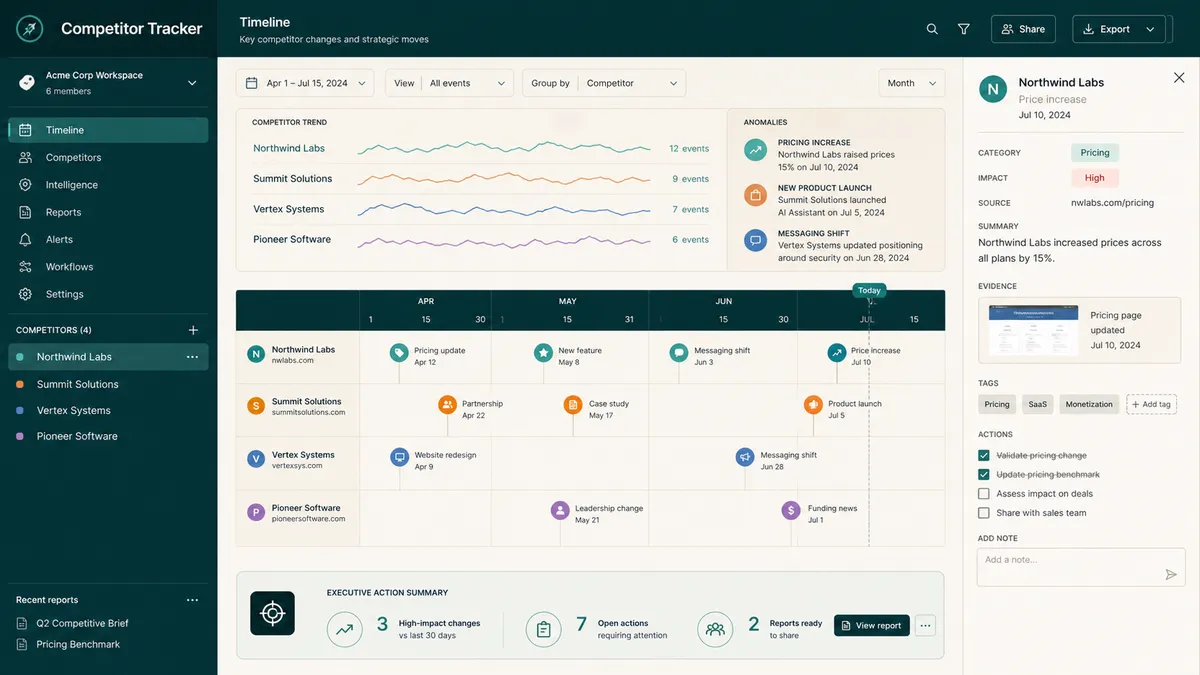Open the nwlabs.com/pricing source link
This screenshot has height=675, width=1200.
coord(1112,203)
